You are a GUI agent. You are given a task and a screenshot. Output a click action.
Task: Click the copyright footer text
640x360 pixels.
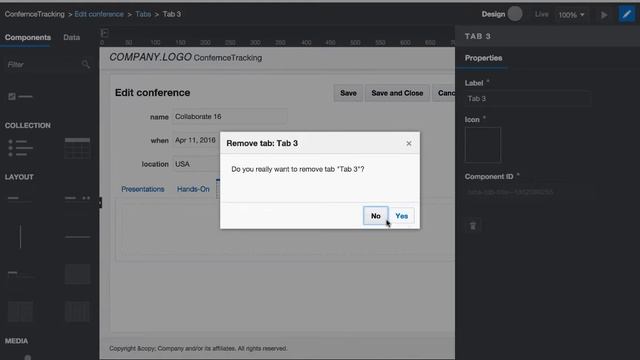(198, 349)
